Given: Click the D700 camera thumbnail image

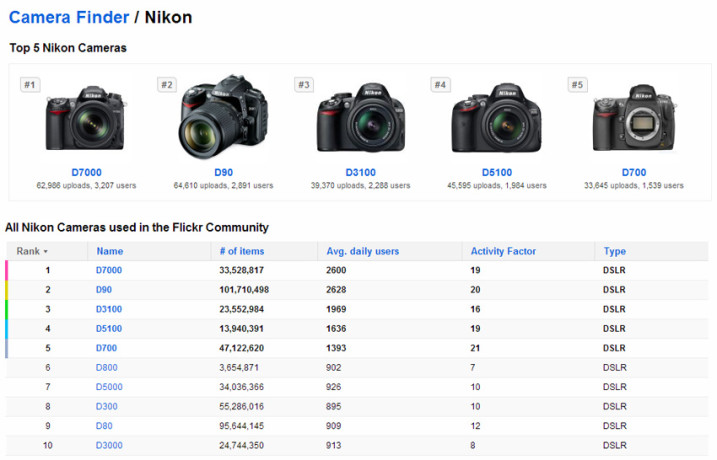Looking at the screenshot, I should point(634,118).
